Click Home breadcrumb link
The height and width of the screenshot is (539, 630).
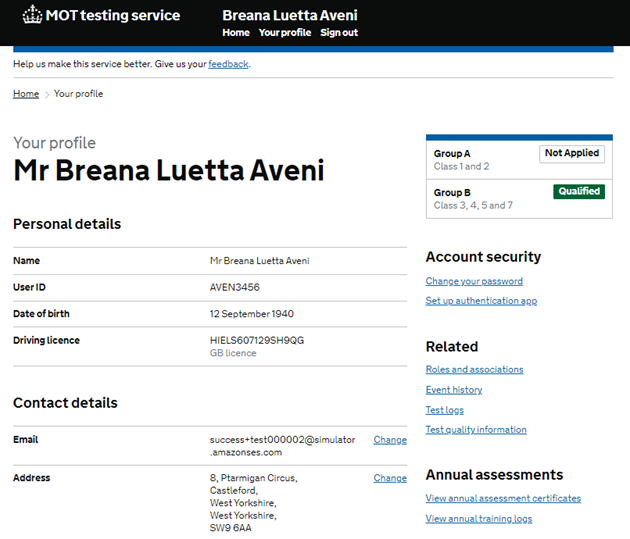(x=26, y=94)
